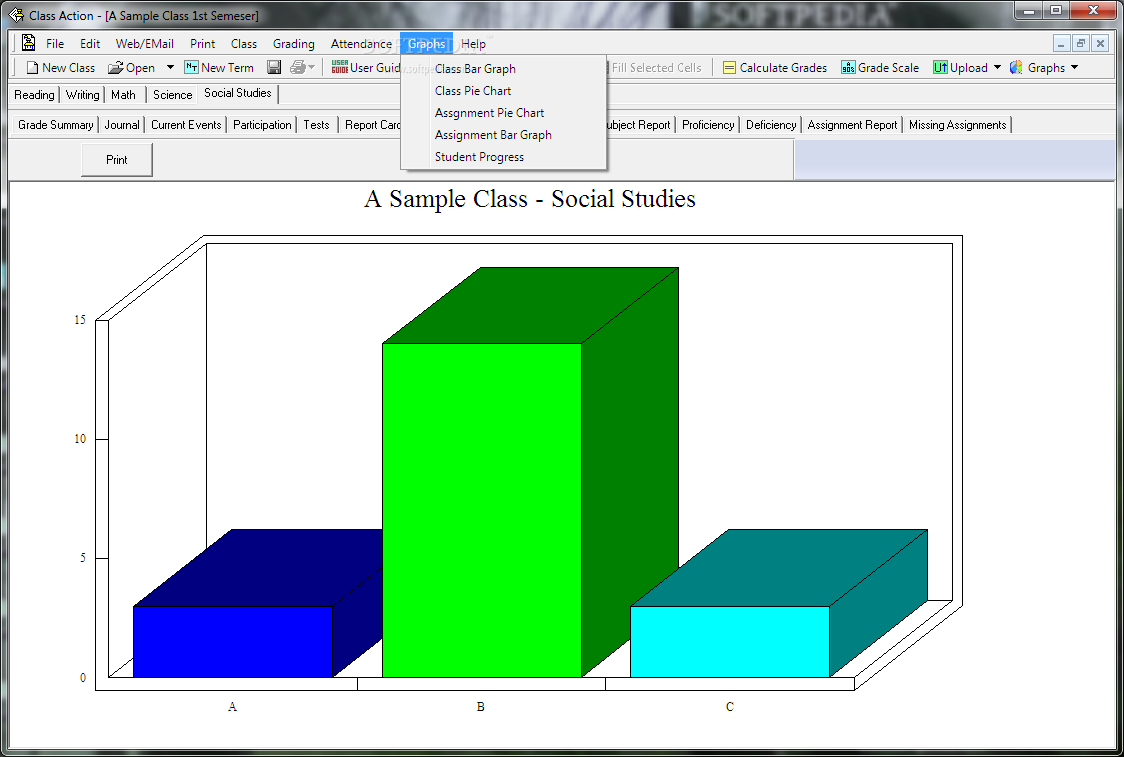Expand the toolbar Graphs dropdown arrow
Viewport: 1124px width, 757px height.
pos(1074,67)
